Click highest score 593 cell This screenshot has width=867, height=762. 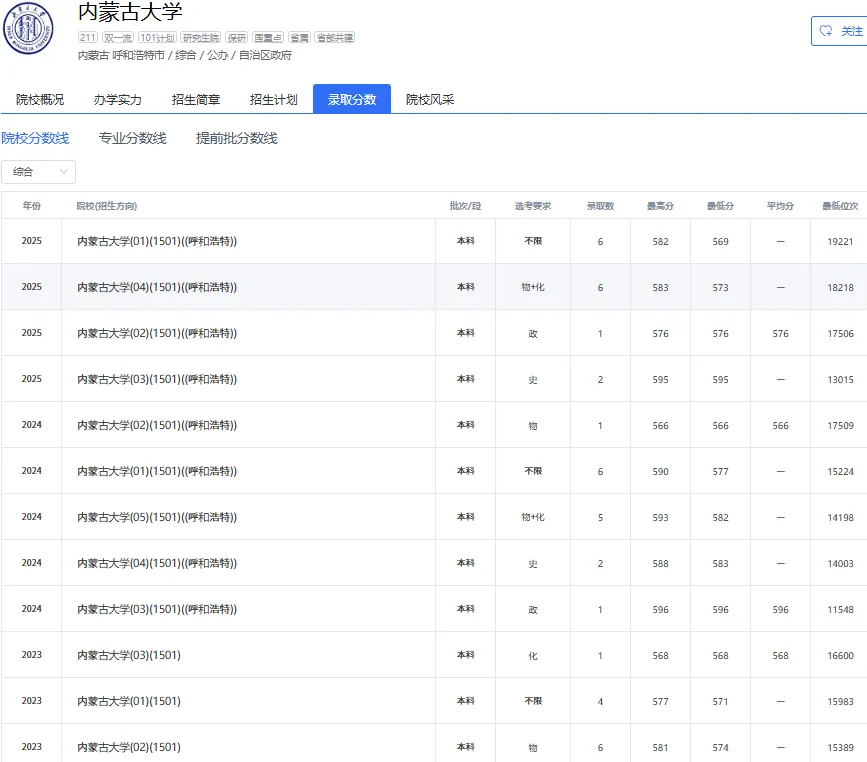660,518
